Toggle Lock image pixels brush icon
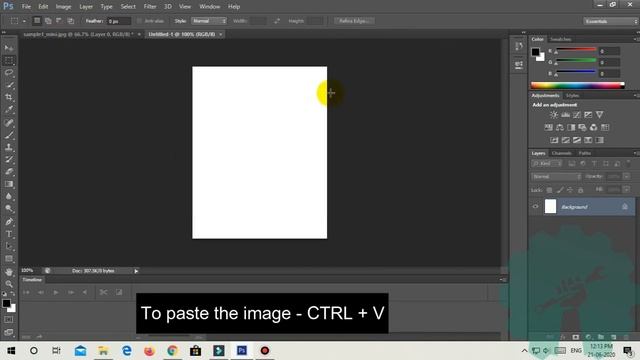Screen dimensions: 640x360 coord(560,190)
